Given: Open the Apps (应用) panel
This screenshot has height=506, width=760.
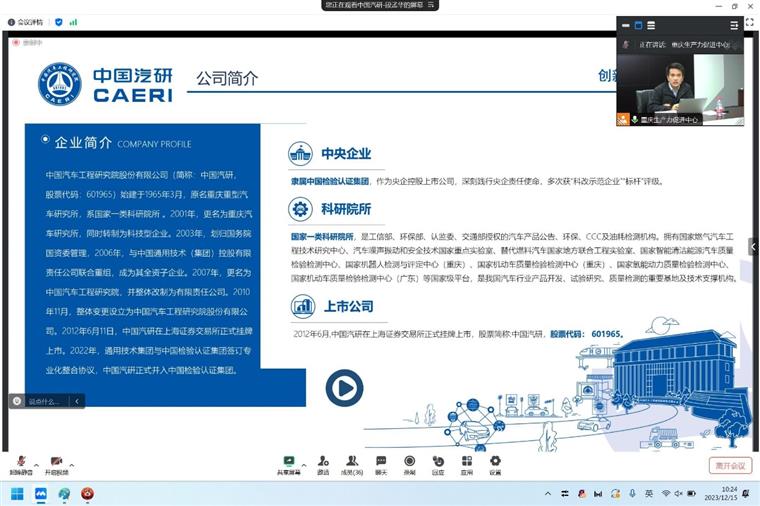Looking at the screenshot, I should click(x=467, y=465).
